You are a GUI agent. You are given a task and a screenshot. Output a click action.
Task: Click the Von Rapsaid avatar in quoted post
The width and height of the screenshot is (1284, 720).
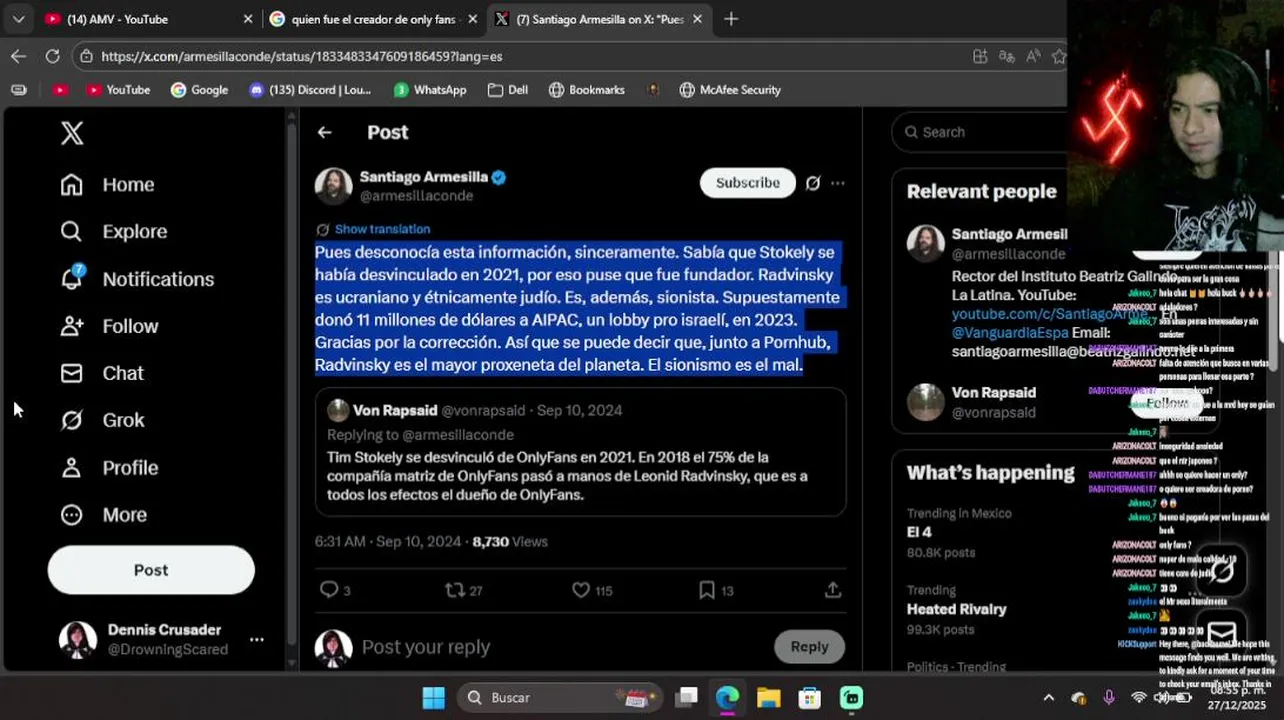[338, 410]
